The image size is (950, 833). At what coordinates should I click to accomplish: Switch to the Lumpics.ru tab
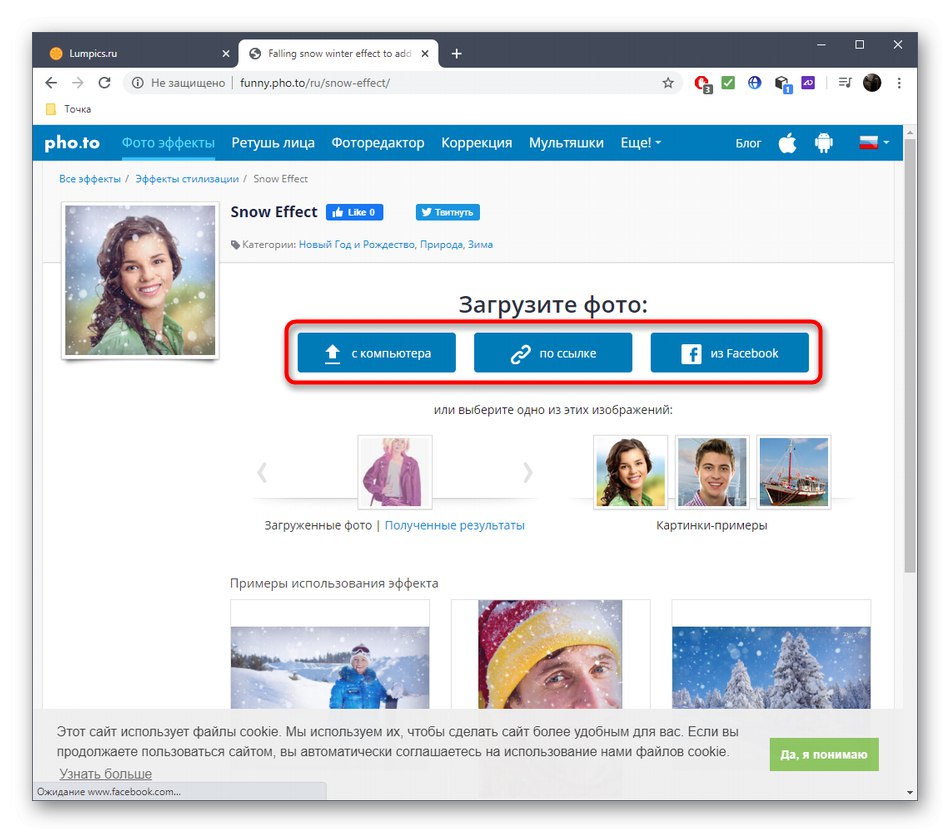138,53
